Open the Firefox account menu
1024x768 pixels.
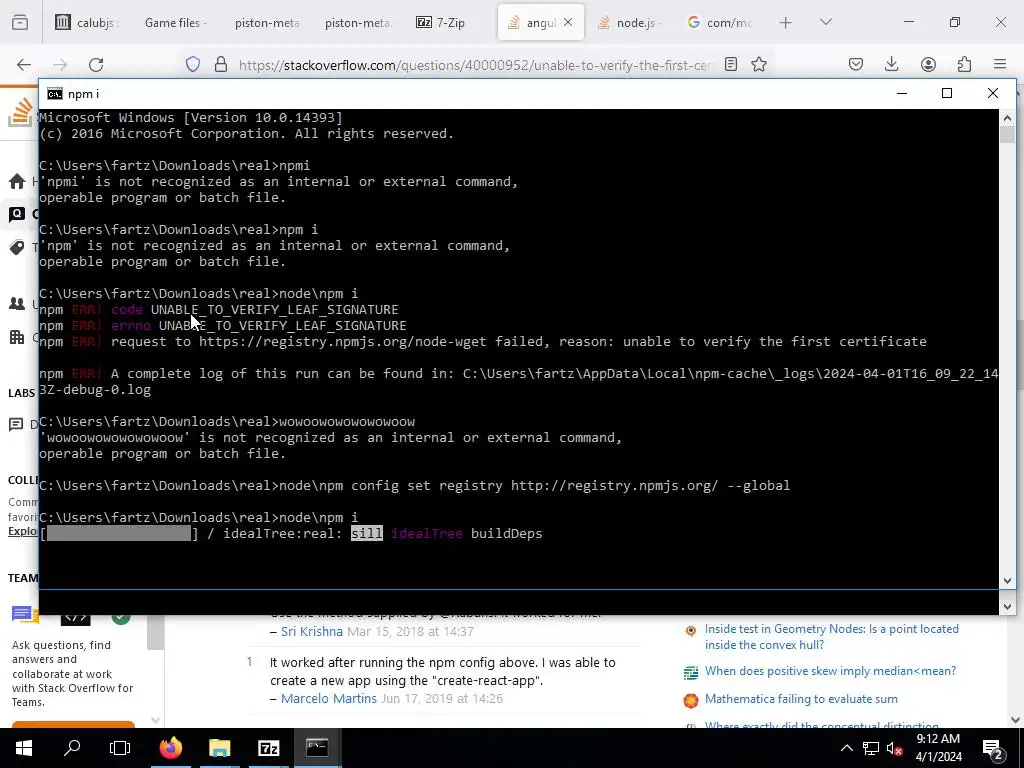(x=928, y=64)
